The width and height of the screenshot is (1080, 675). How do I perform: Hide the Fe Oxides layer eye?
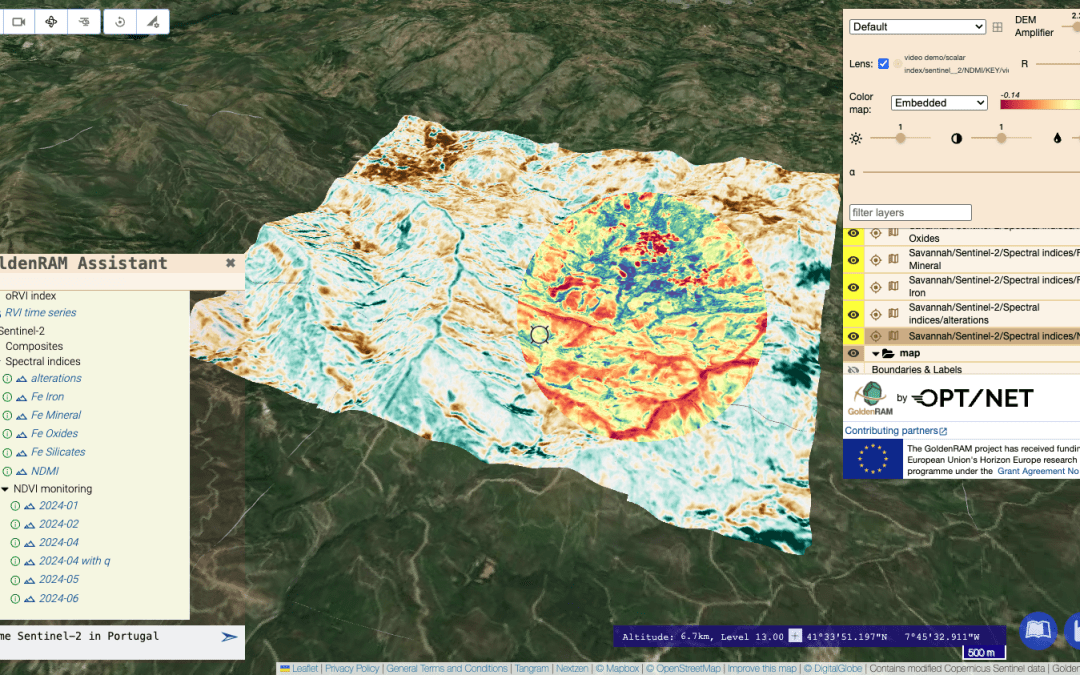tap(853, 233)
